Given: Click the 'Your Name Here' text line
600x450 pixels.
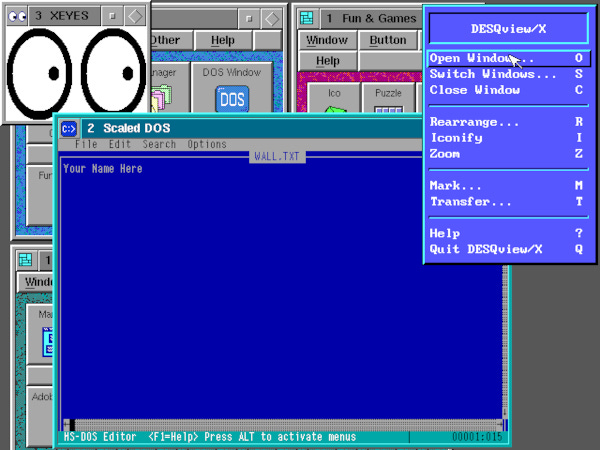Looking at the screenshot, I should 103,169.
